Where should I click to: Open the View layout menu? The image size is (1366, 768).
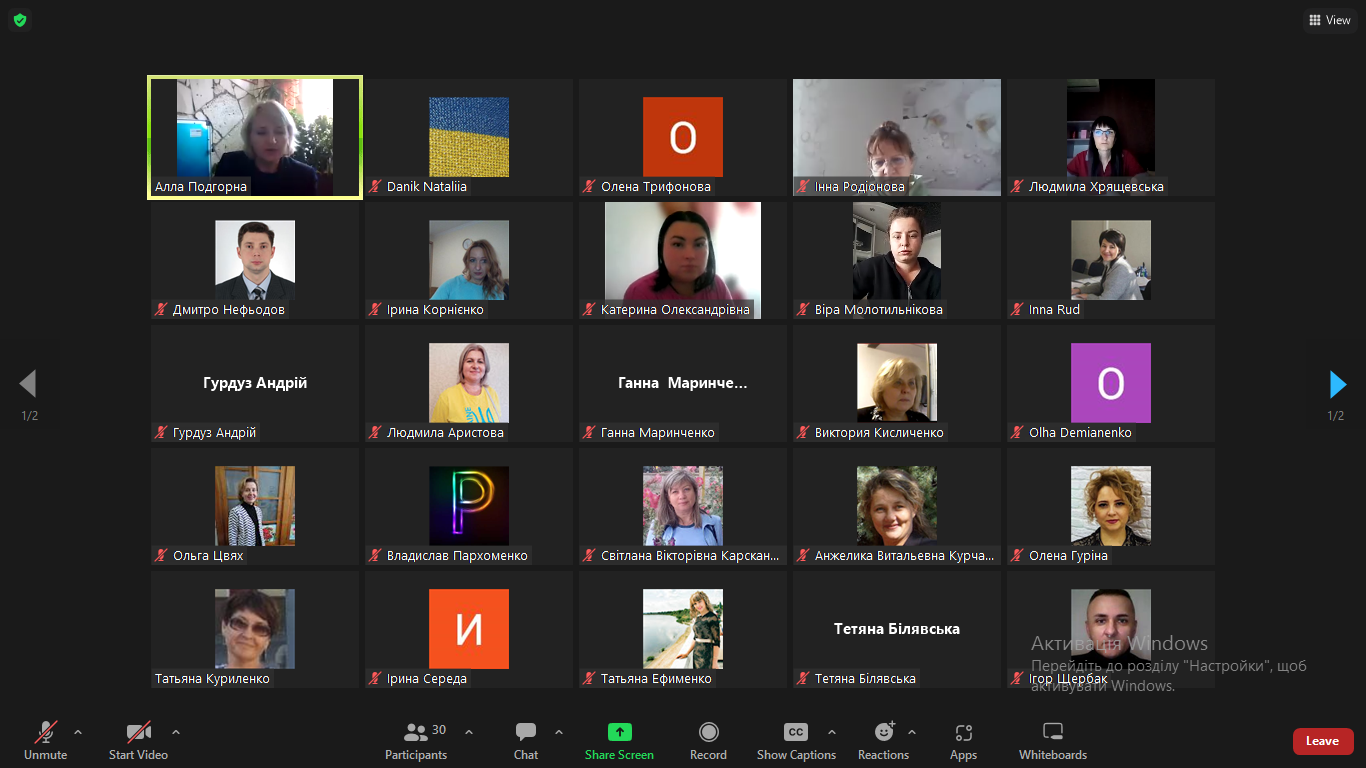(x=1329, y=20)
